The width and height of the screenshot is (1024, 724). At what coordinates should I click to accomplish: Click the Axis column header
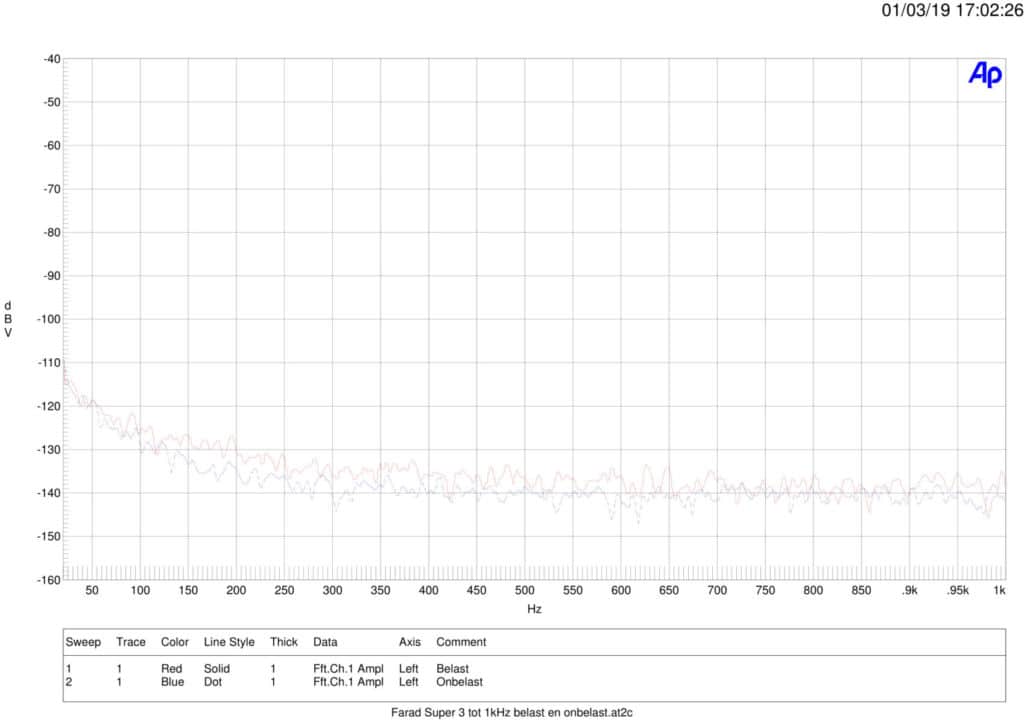click(x=409, y=642)
